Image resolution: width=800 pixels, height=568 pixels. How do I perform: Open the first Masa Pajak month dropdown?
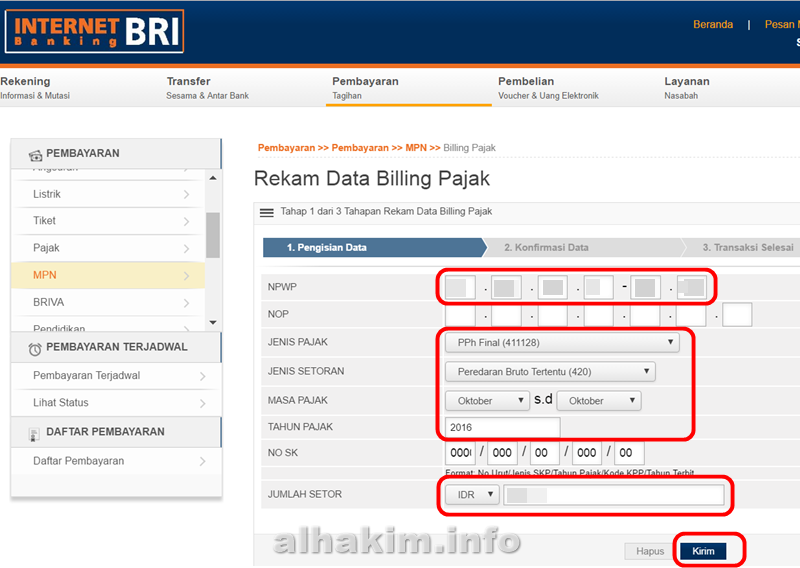pos(487,401)
